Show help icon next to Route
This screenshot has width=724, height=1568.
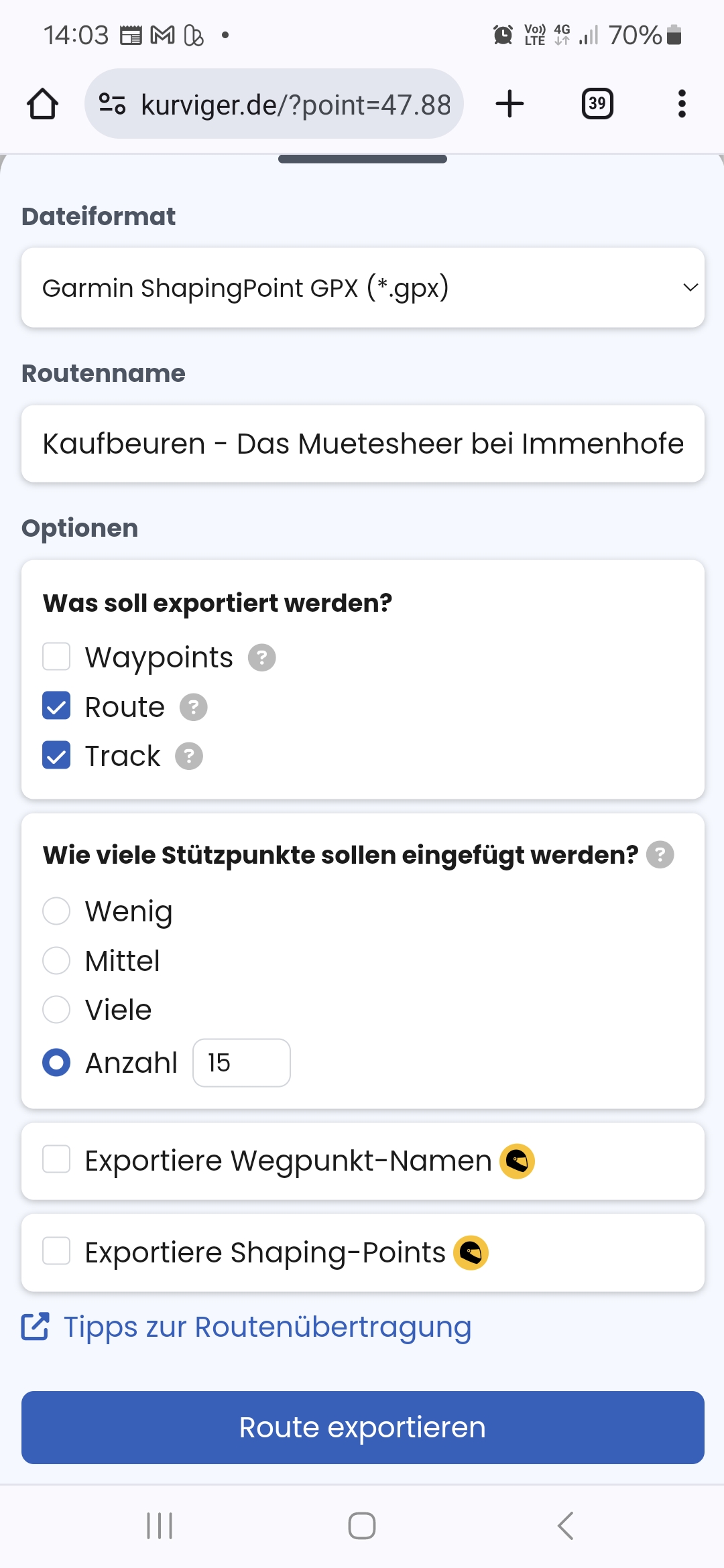tap(194, 707)
